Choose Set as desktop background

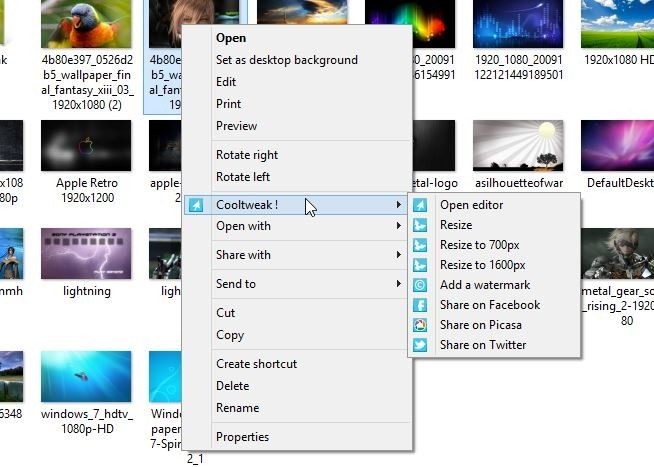coord(286,60)
